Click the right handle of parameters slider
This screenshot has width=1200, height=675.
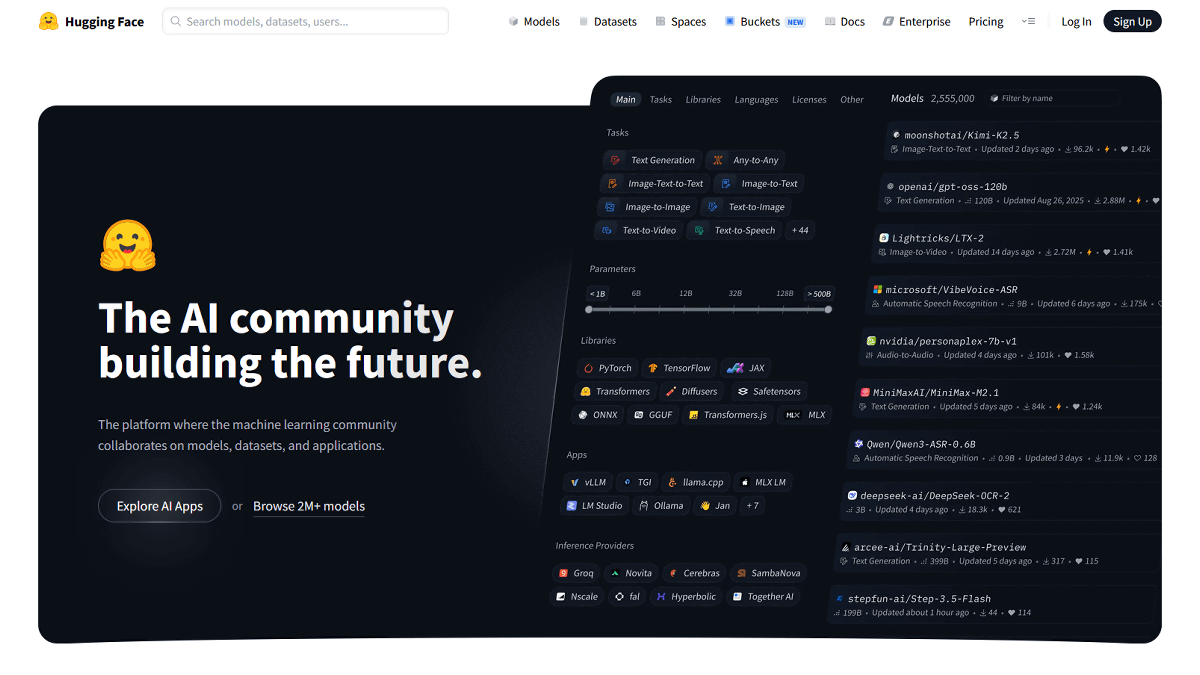click(828, 309)
